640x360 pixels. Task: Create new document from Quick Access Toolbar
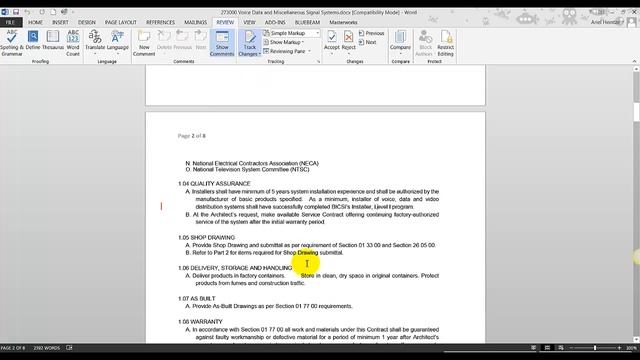coord(53,12)
